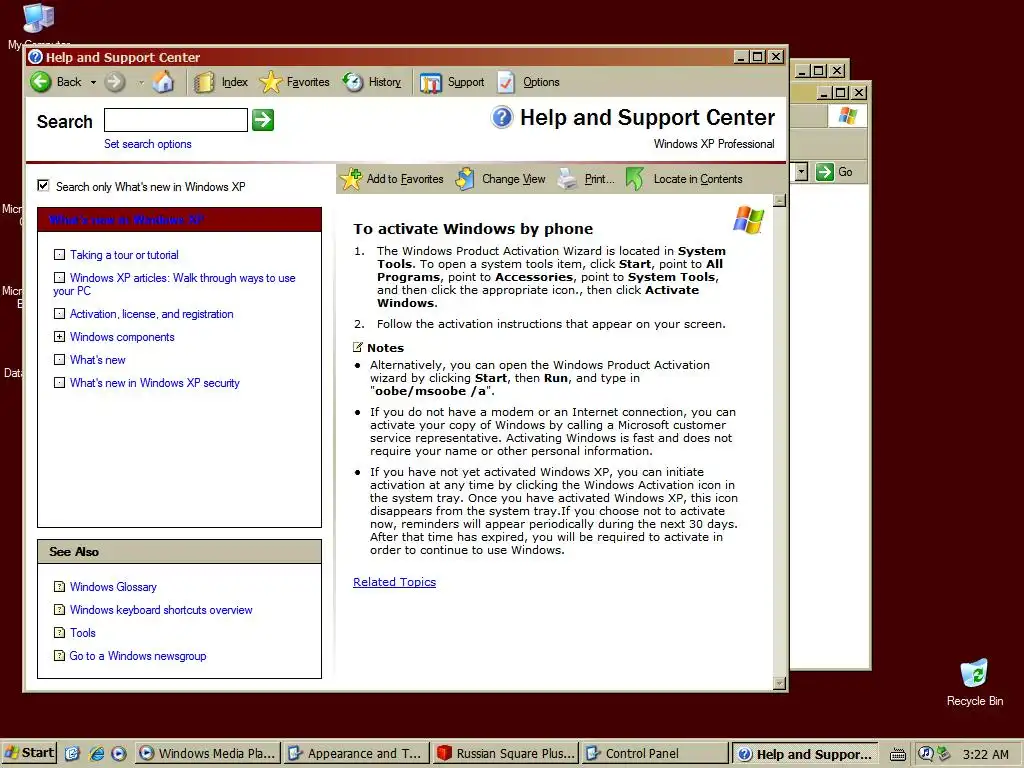1024x768 pixels.
Task: Click the Back toolbar label
Action: (69, 82)
